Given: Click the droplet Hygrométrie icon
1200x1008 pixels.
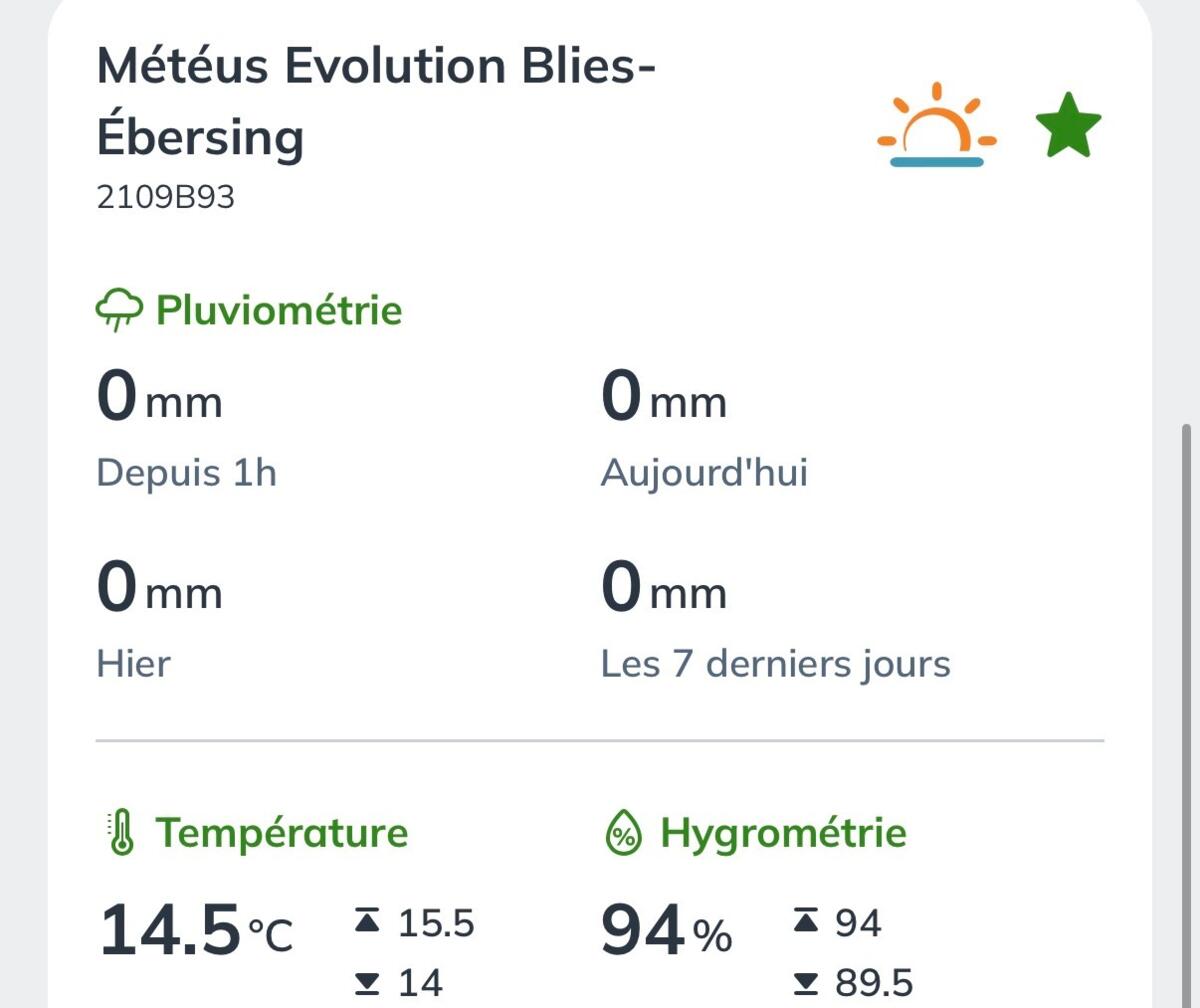Looking at the screenshot, I should [x=624, y=834].
